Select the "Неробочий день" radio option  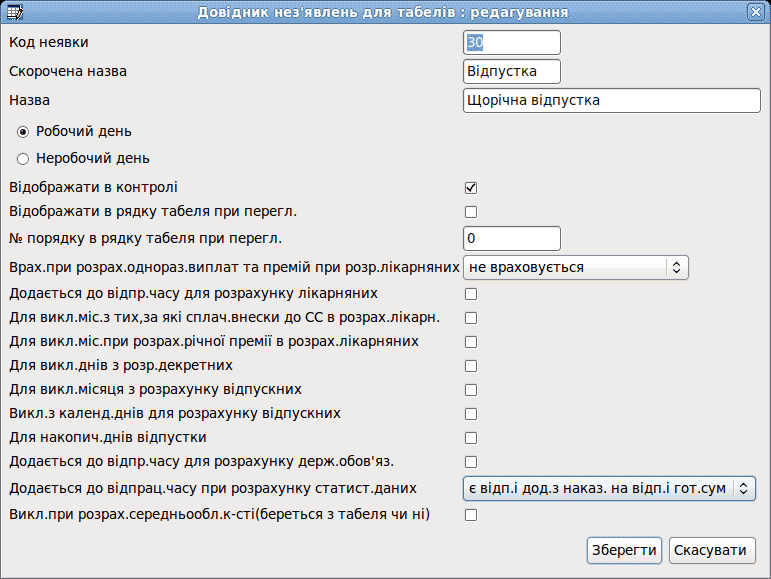(x=23, y=159)
